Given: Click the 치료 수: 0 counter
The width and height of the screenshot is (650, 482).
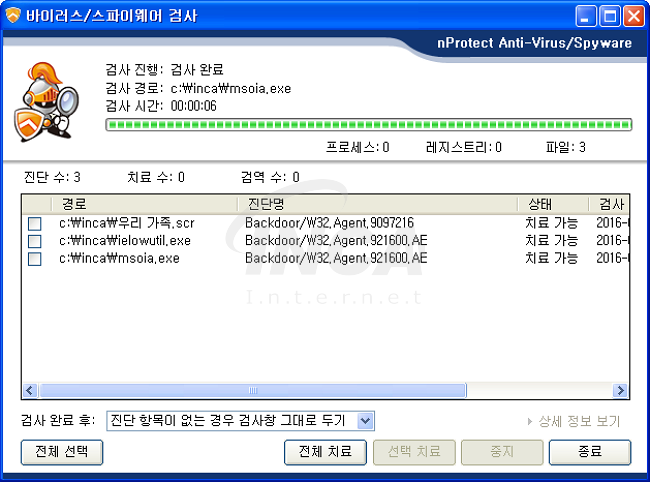Looking at the screenshot, I should coord(156,177).
